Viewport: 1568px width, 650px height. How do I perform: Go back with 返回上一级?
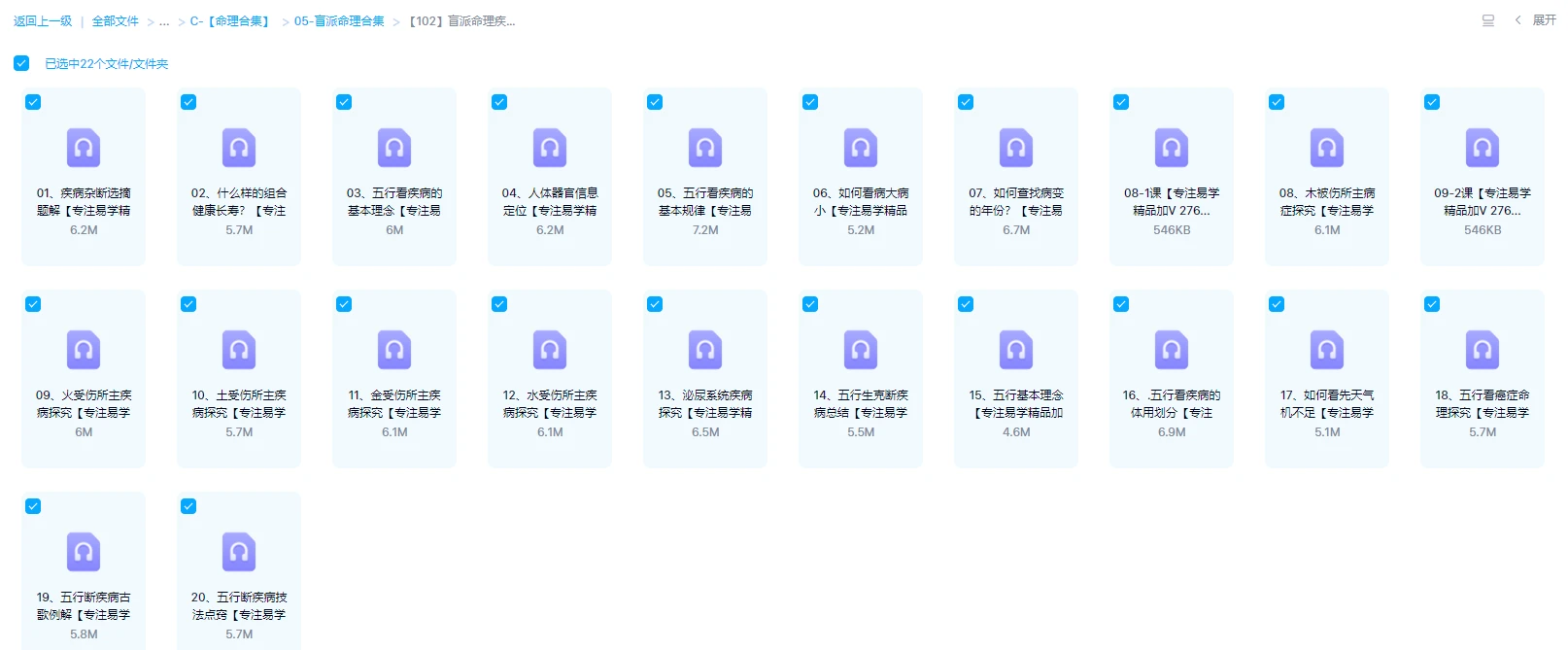click(x=43, y=21)
